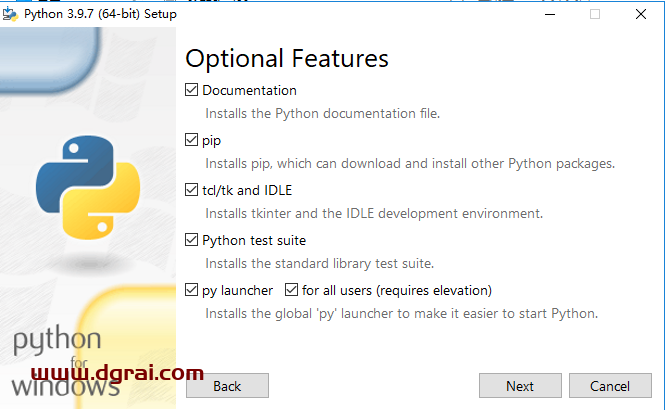This screenshot has width=665, height=410.
Task: Click 'Installs the Python documentation file.' text
Action: (322, 114)
